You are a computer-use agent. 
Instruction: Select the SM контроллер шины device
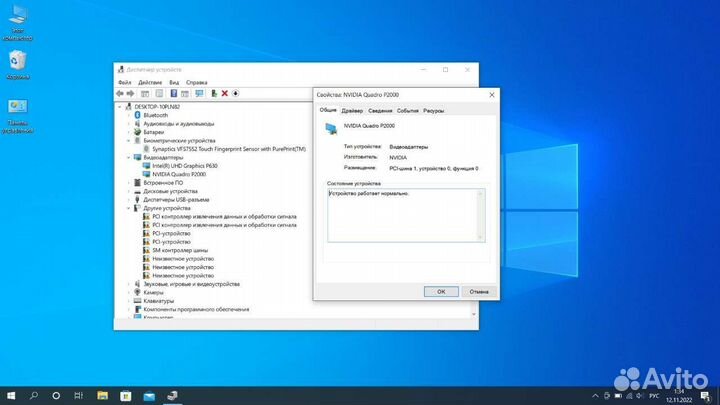point(180,250)
